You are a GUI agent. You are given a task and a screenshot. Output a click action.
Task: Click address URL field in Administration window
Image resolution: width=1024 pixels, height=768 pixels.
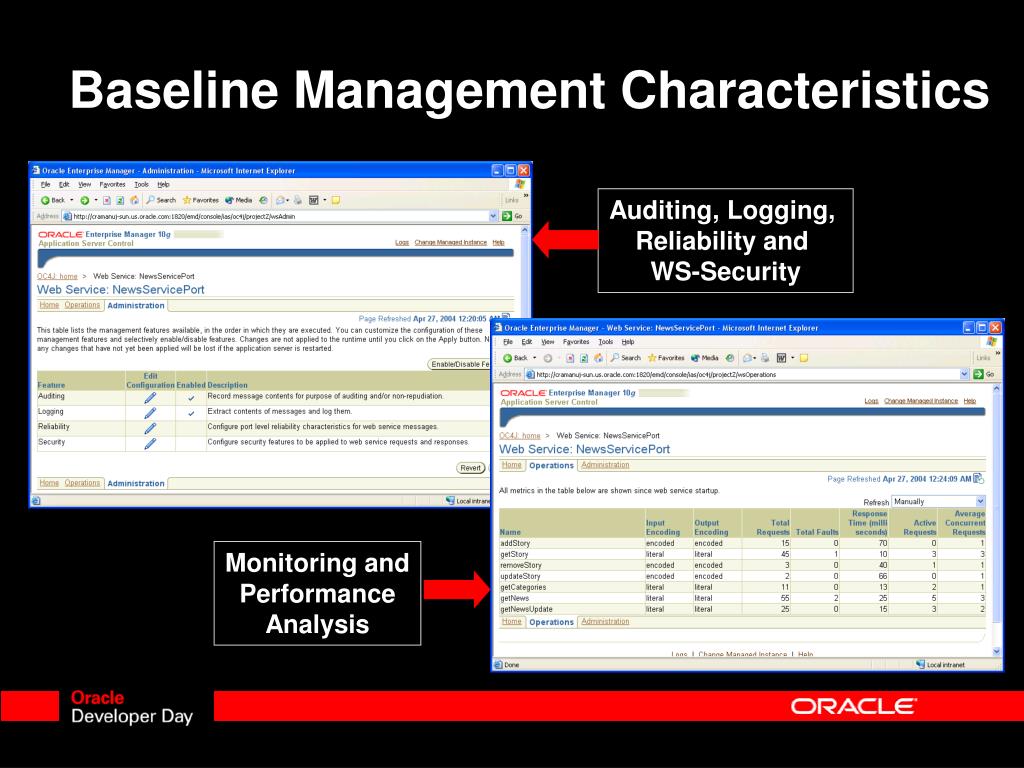281,216
